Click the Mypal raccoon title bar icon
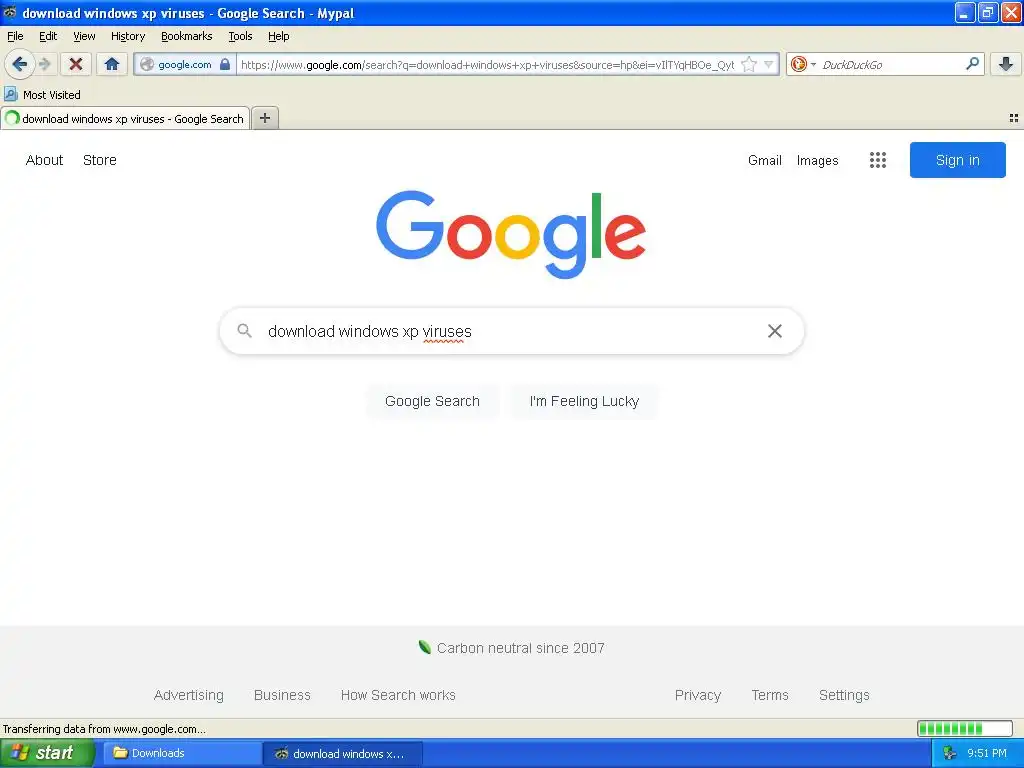This screenshot has height=768, width=1024. [10, 12]
